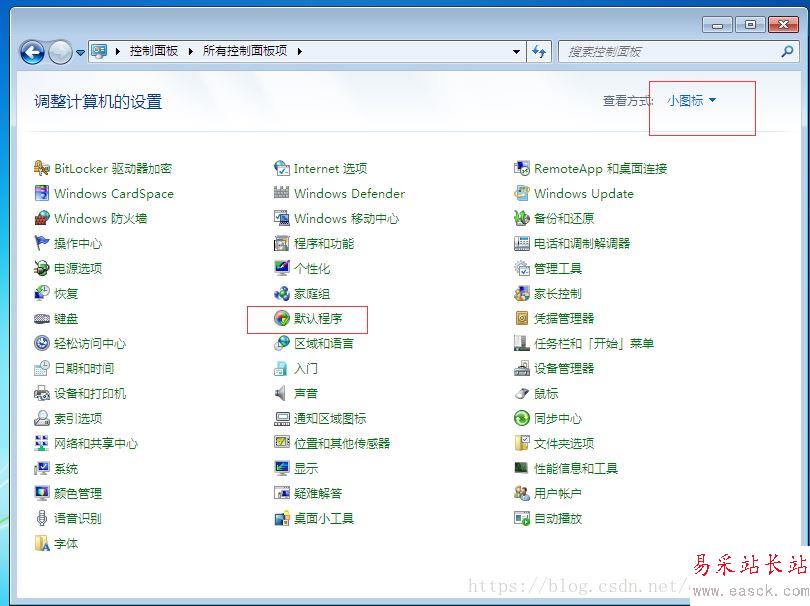Open 设备和打印机 icon

[x=41, y=393]
